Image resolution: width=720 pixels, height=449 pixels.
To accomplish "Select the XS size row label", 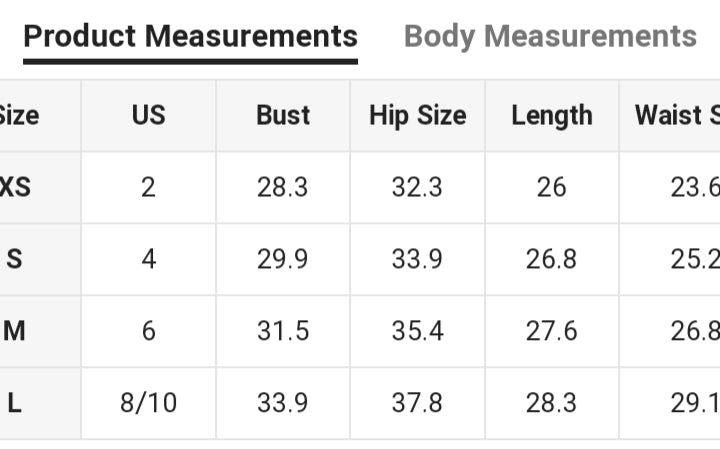I will pyautogui.click(x=16, y=187).
